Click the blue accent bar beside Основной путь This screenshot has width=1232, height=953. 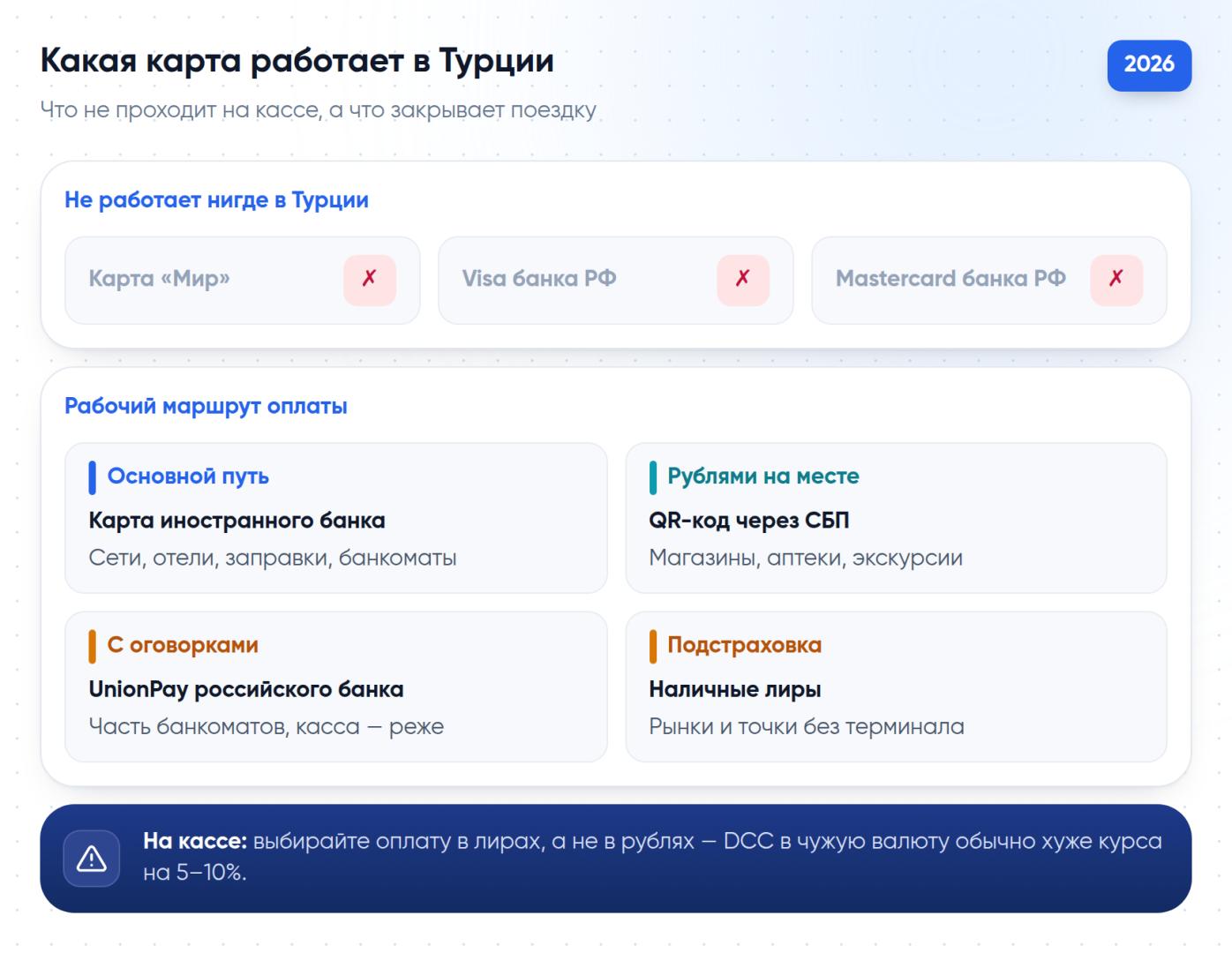tap(92, 477)
